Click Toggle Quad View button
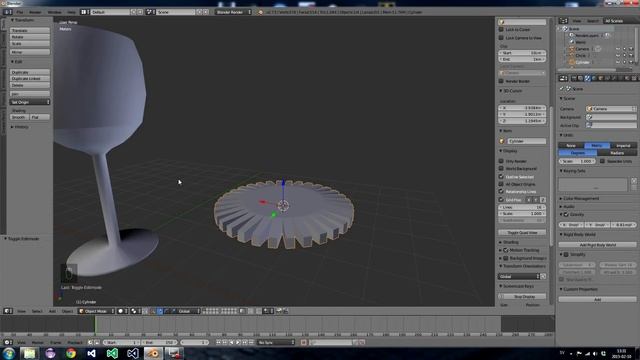This screenshot has height=360, width=640. (x=522, y=232)
